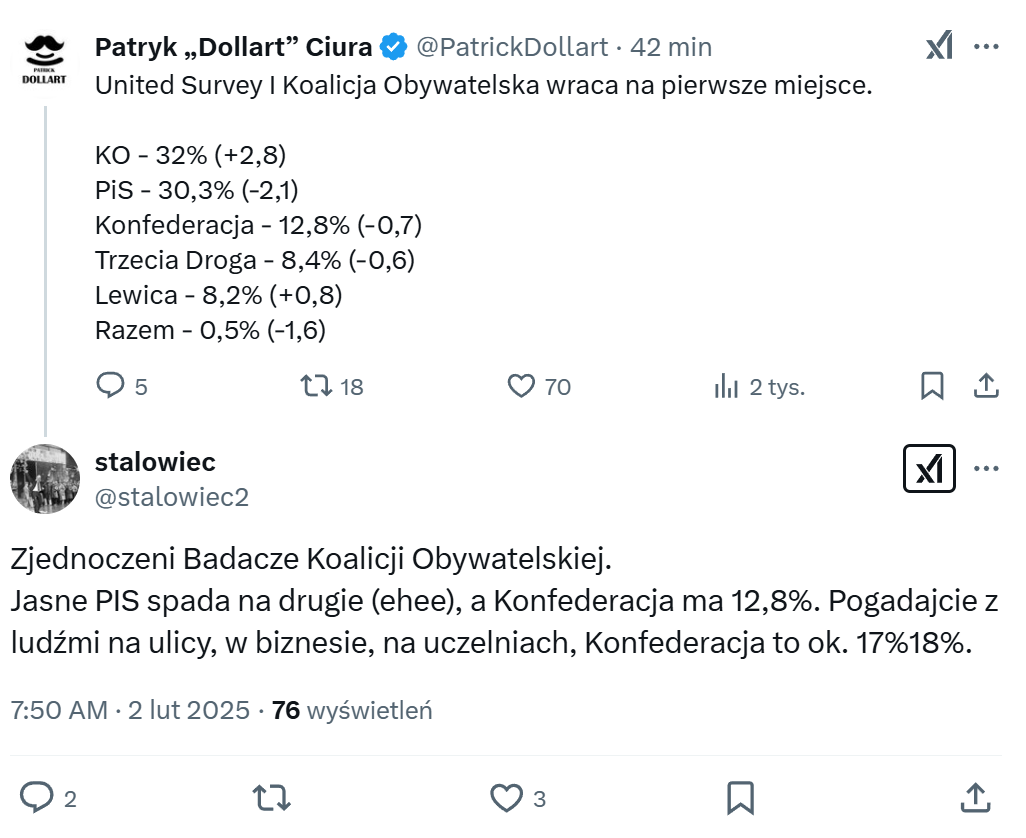Open more options menu on stalowiec's reply
Screen dimensions: 1026x838
point(986,468)
